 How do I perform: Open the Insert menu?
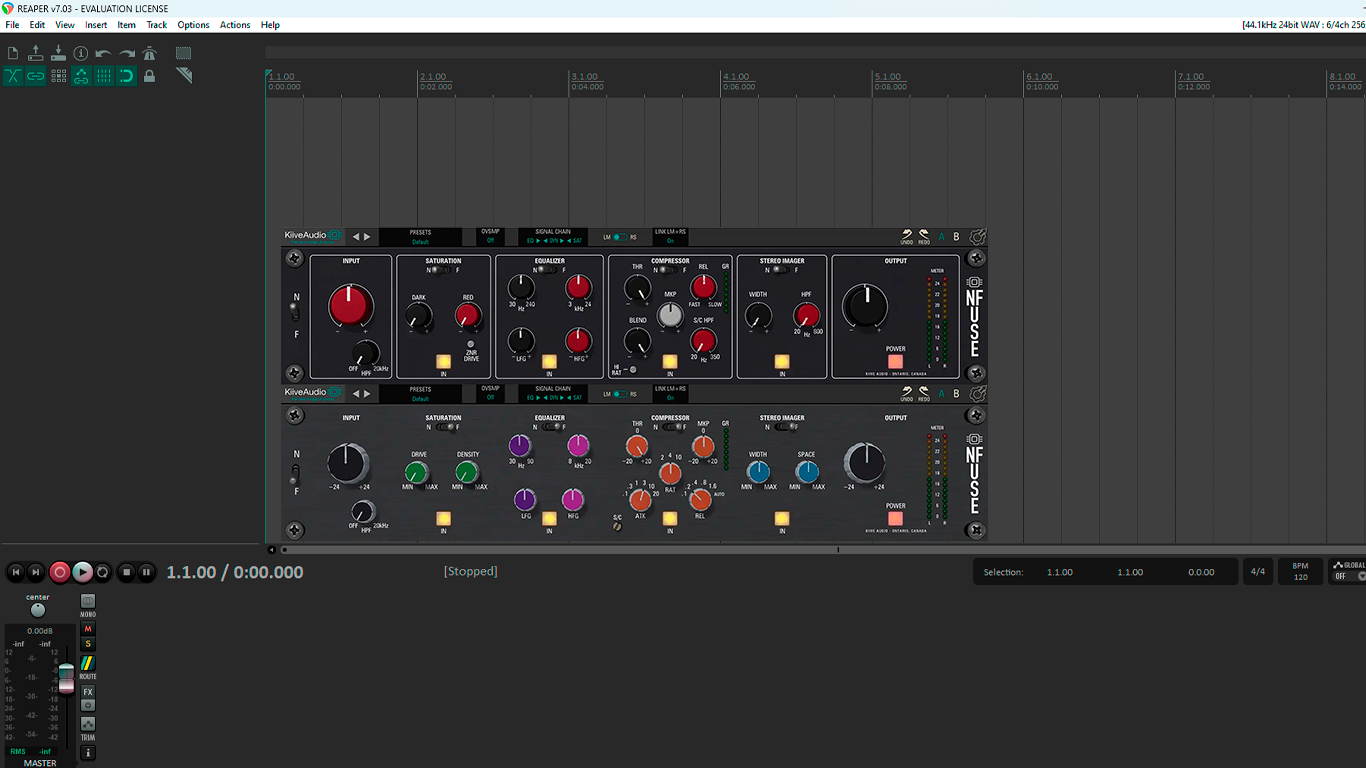click(x=96, y=25)
